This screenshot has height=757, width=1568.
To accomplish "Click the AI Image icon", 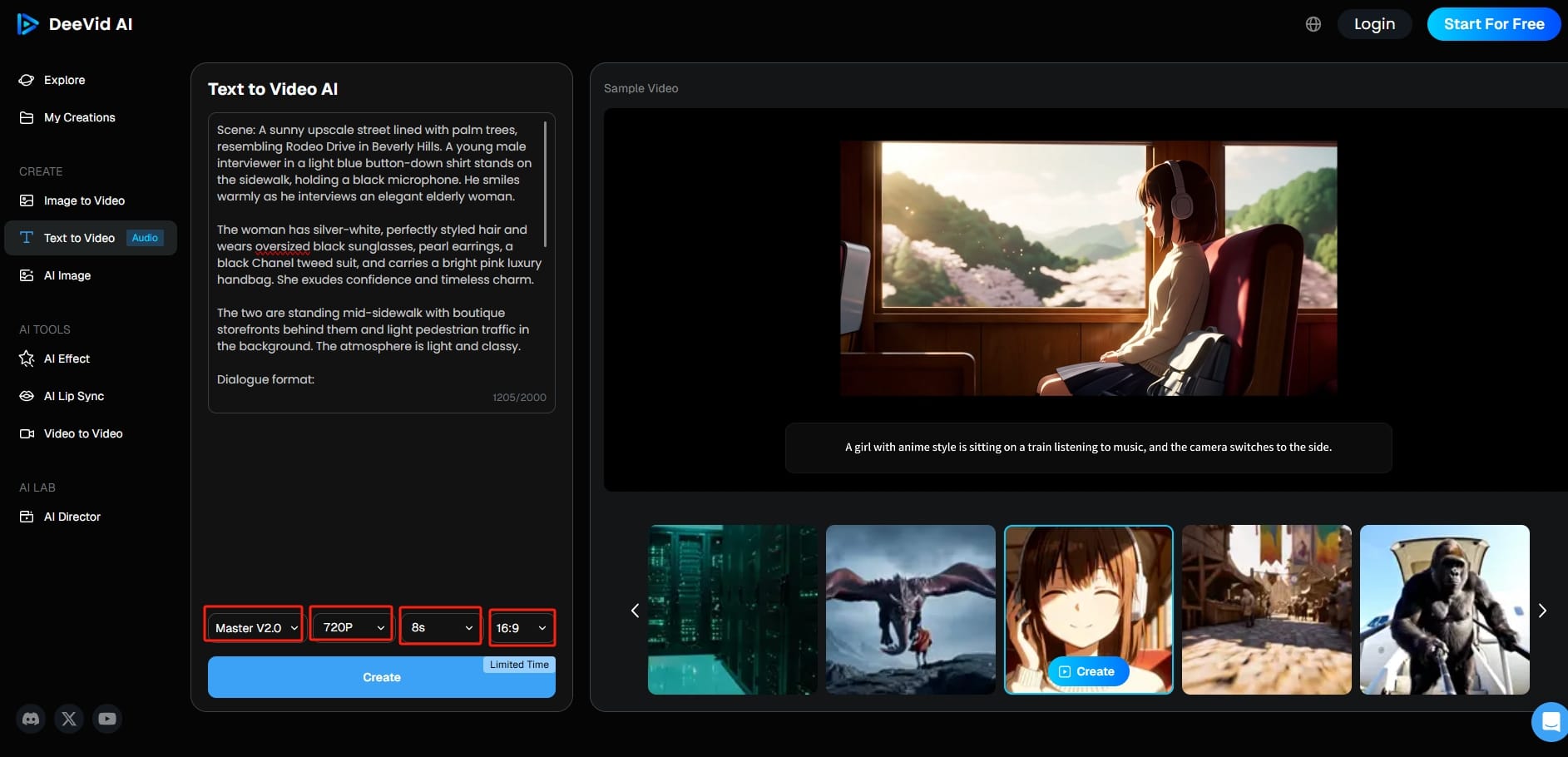I will (x=27, y=275).
